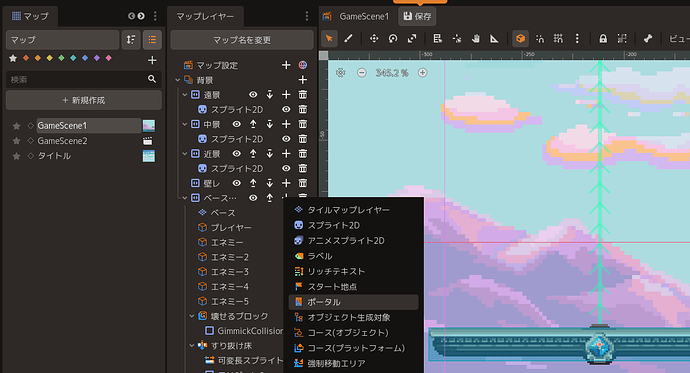690x373 pixels.
Task: Toggle visibility of 遠景 layer
Action: [253, 95]
